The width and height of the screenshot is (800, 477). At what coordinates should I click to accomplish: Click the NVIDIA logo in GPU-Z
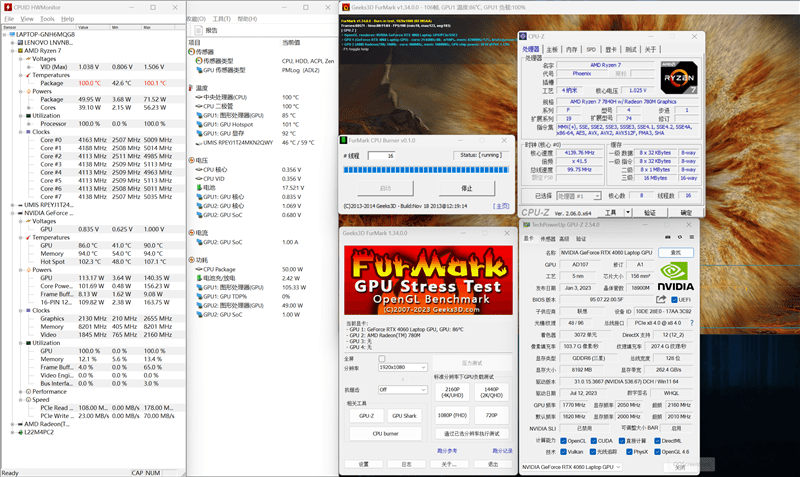(676, 274)
